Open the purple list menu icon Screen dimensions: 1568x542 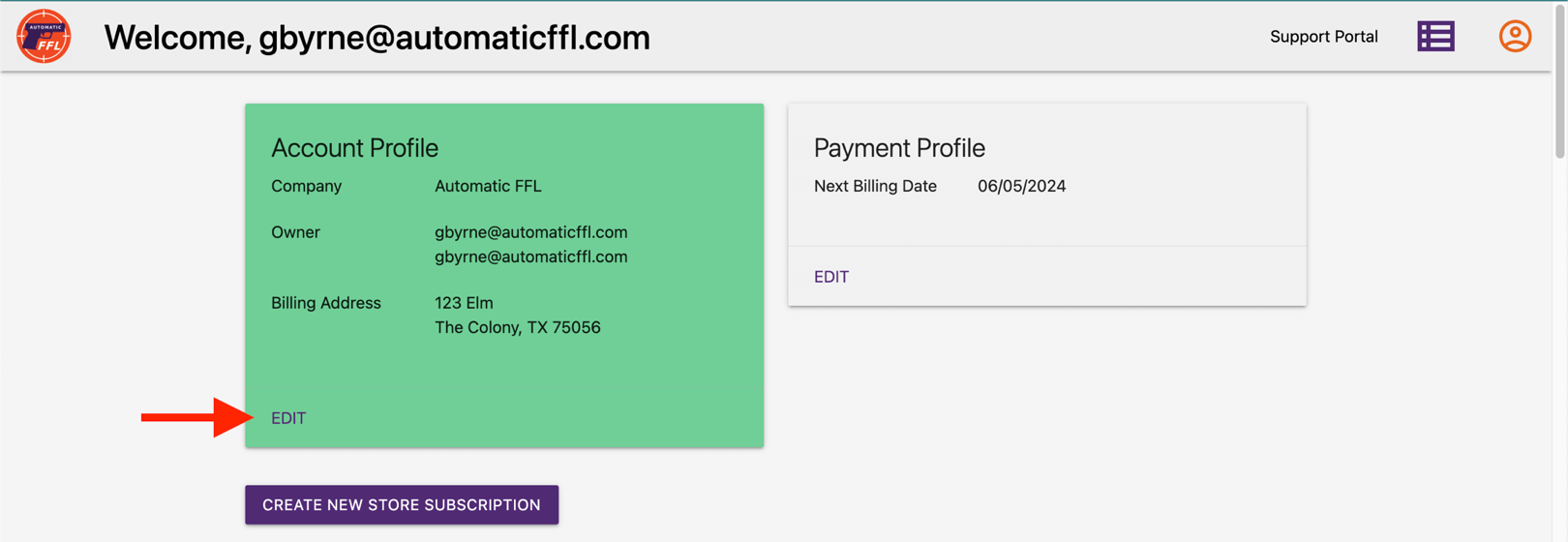pyautogui.click(x=1435, y=37)
